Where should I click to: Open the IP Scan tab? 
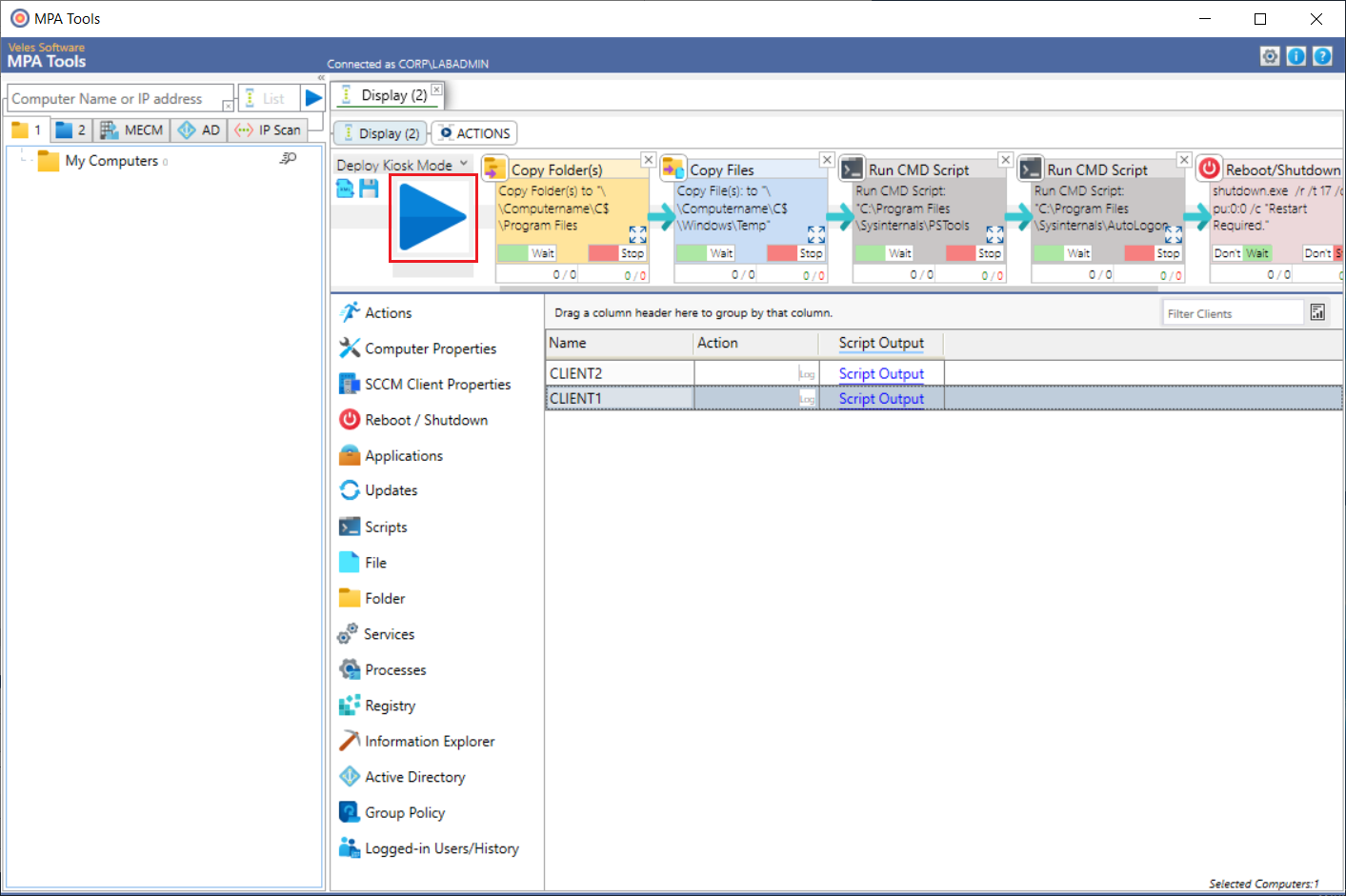coord(269,129)
